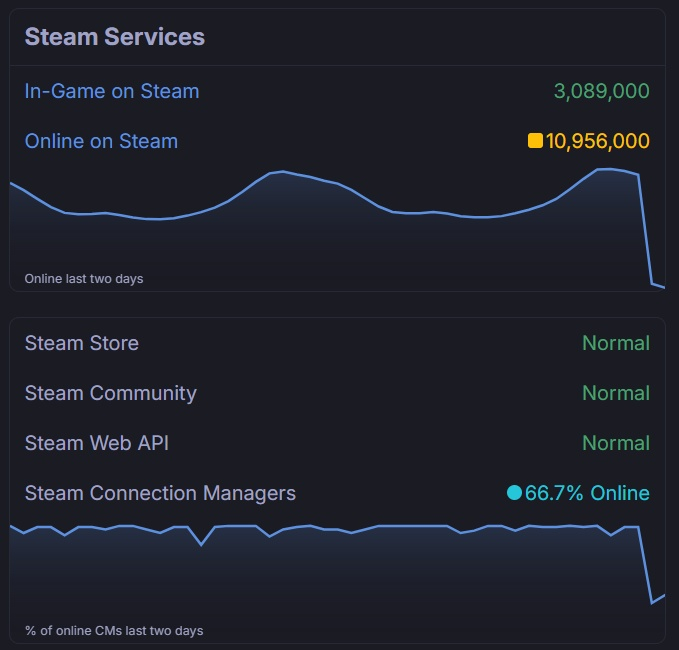679x650 pixels.
Task: Click the Steam Services heading
Action: [x=114, y=37]
